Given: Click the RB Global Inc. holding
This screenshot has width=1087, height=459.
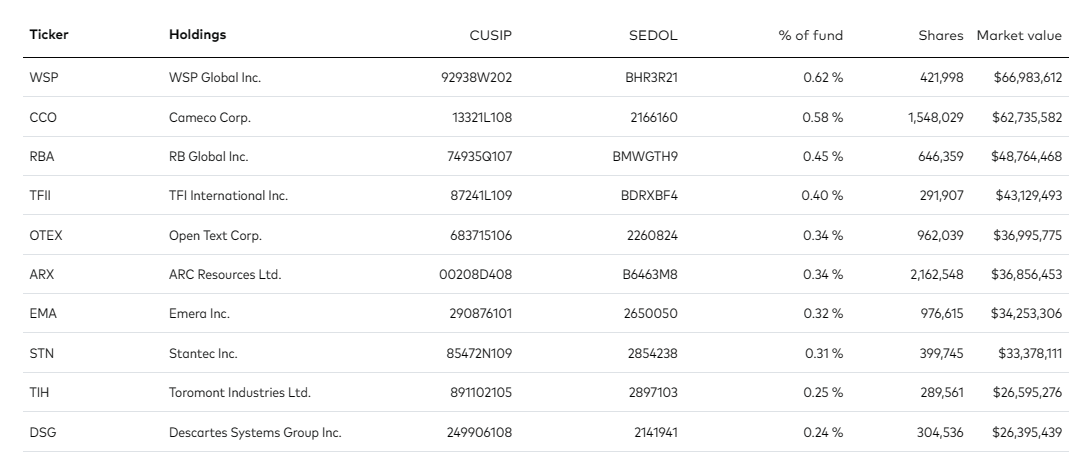Looking at the screenshot, I should pyautogui.click(x=208, y=157).
